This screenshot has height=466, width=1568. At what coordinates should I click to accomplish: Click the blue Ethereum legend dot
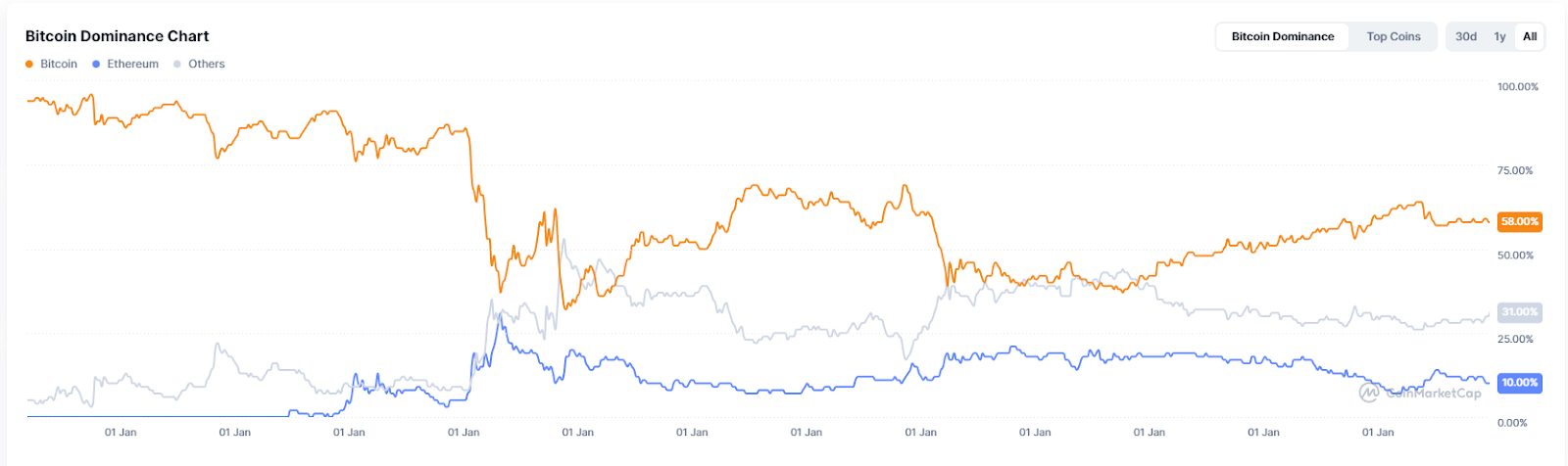point(96,65)
